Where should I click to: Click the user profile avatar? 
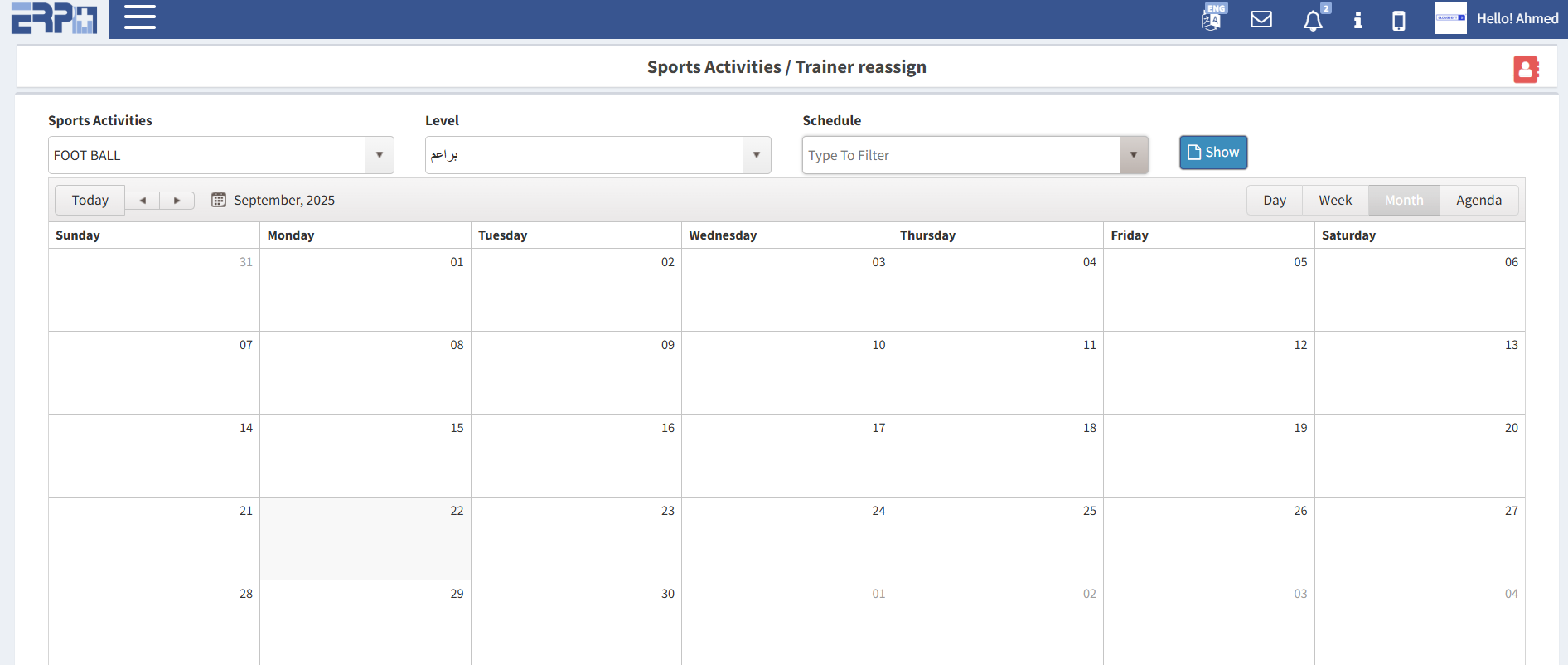point(1450,18)
